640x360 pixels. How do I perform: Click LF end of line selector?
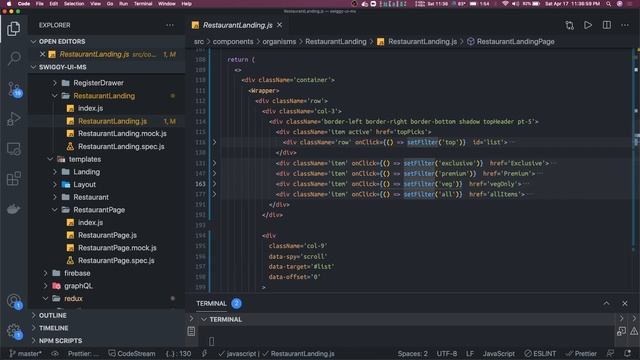pyautogui.click(x=470, y=353)
